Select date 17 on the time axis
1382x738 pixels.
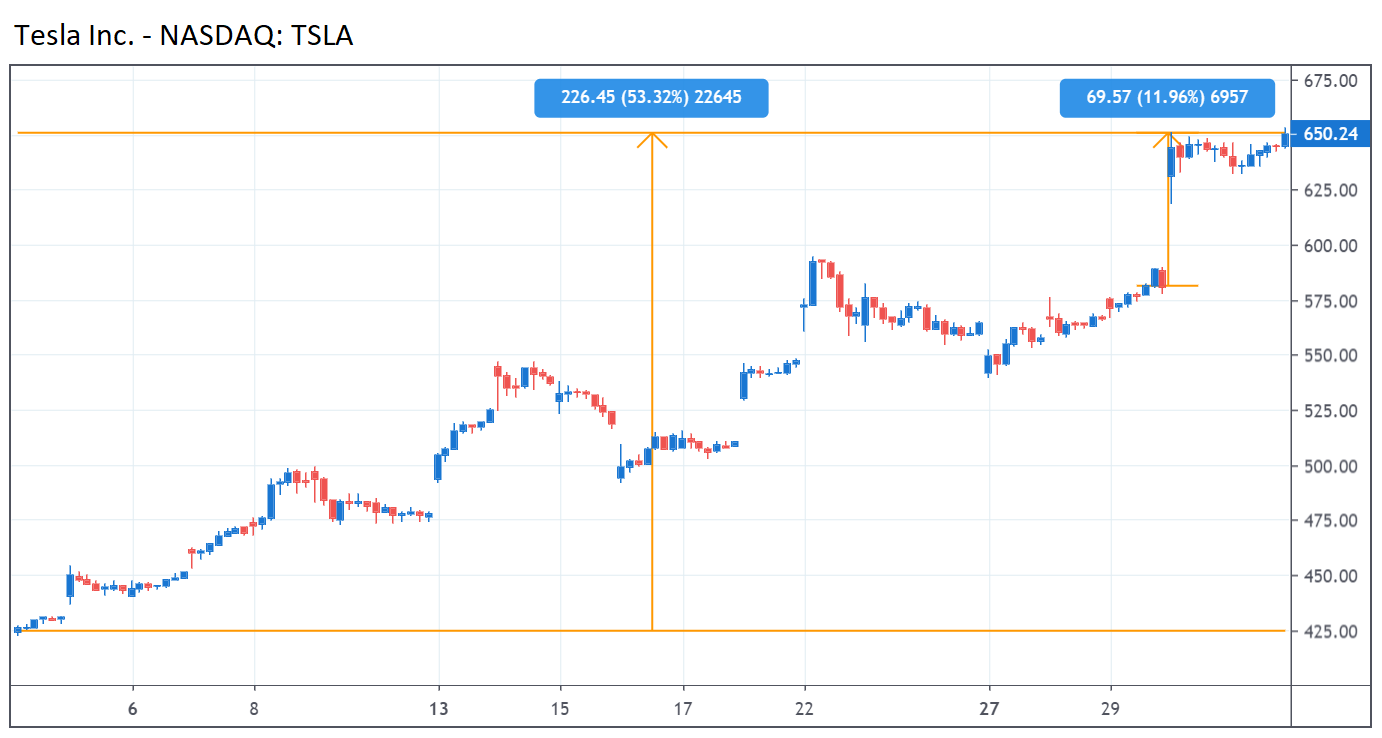click(x=683, y=707)
